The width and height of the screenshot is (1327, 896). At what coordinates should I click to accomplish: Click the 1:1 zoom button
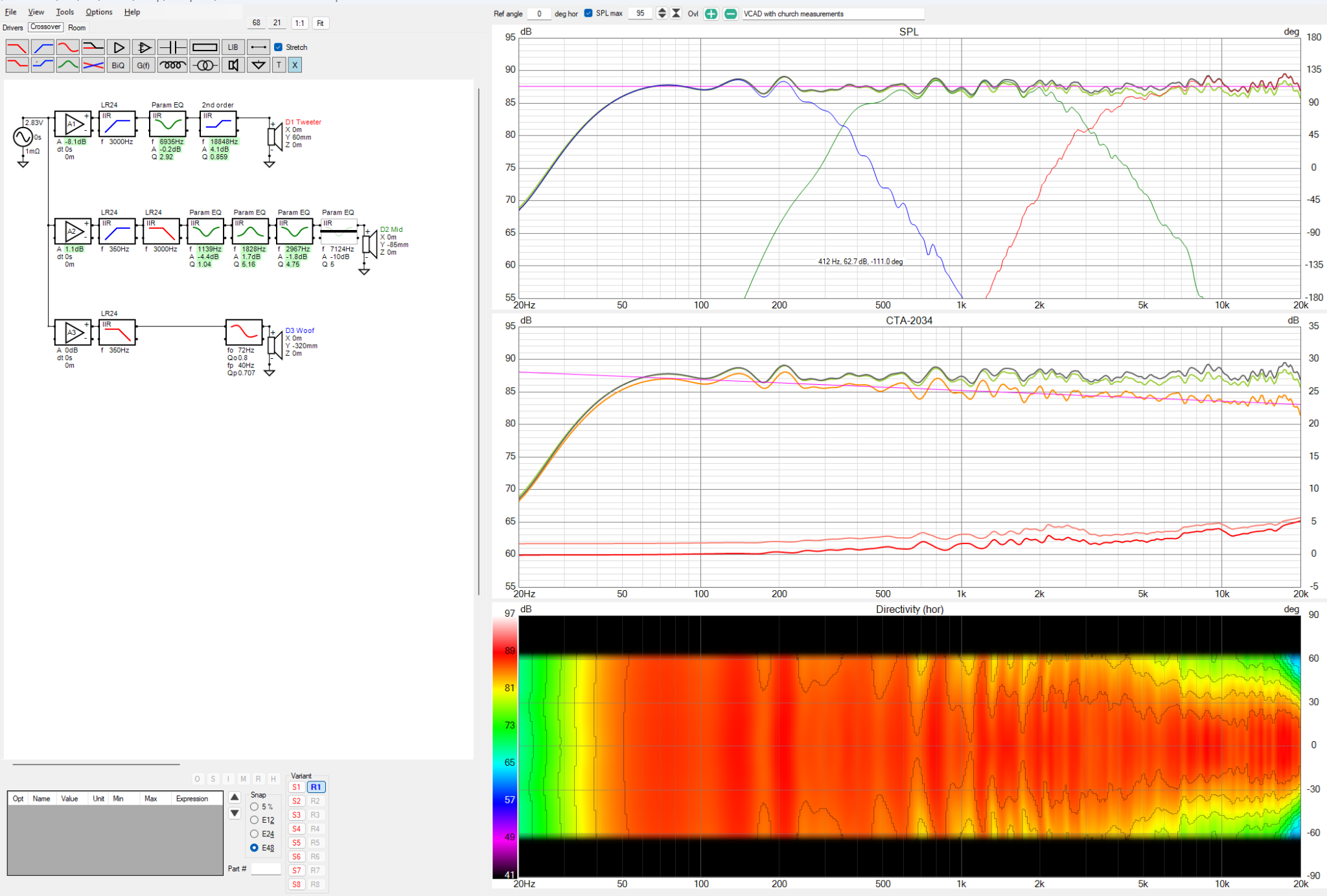click(x=299, y=23)
